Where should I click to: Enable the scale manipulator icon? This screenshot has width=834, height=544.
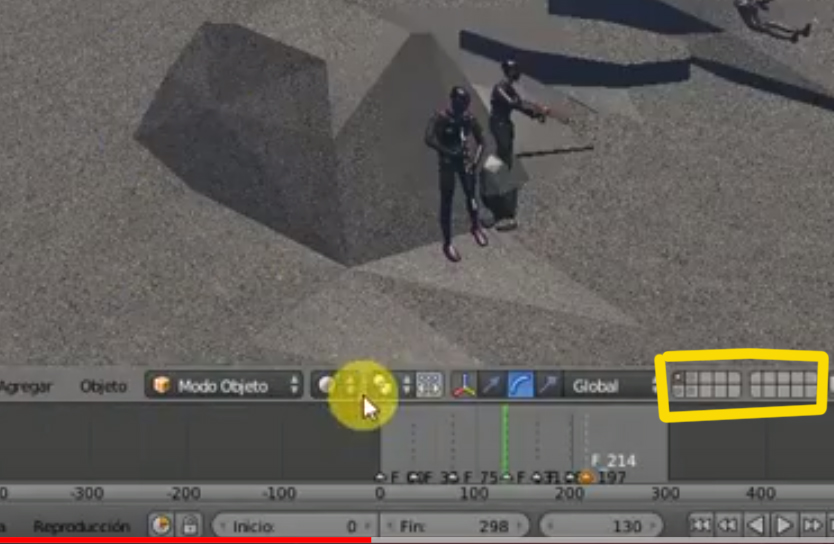tap(547, 386)
